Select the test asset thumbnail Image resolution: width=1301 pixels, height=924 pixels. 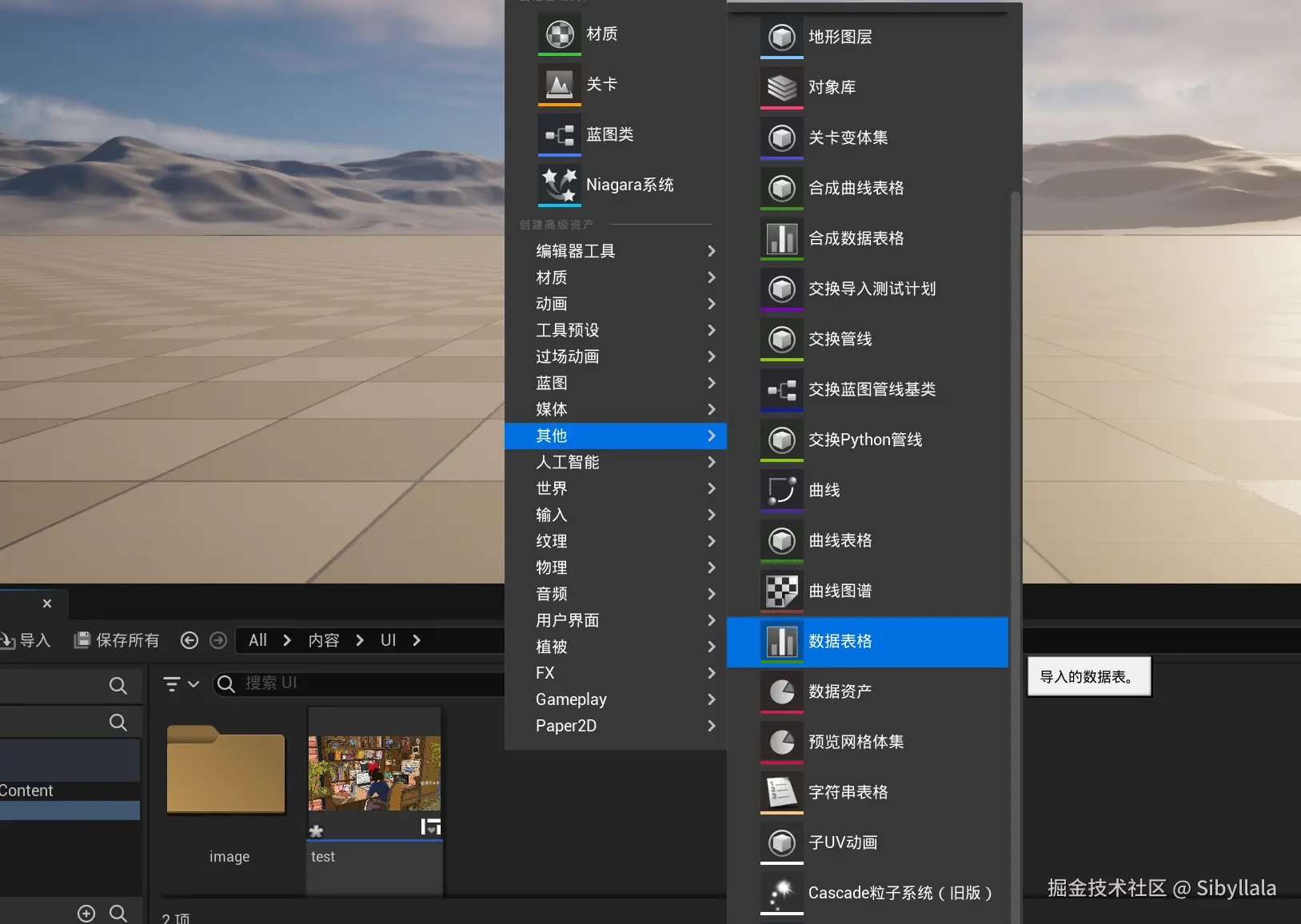[x=374, y=773]
